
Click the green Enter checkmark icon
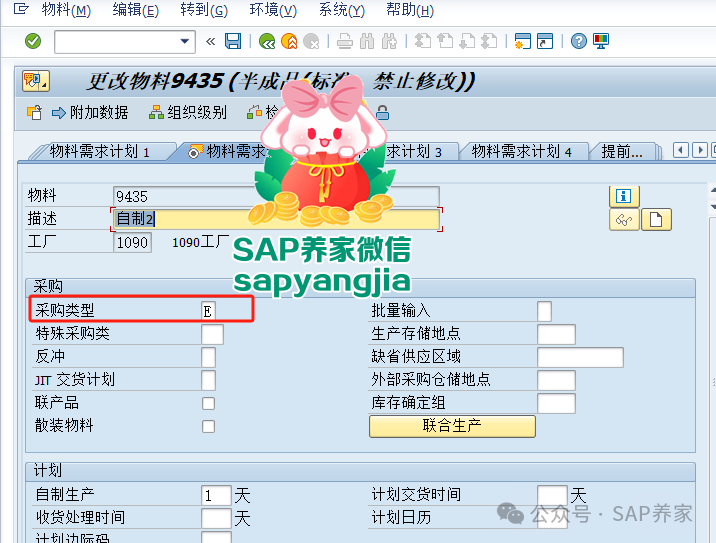33,42
